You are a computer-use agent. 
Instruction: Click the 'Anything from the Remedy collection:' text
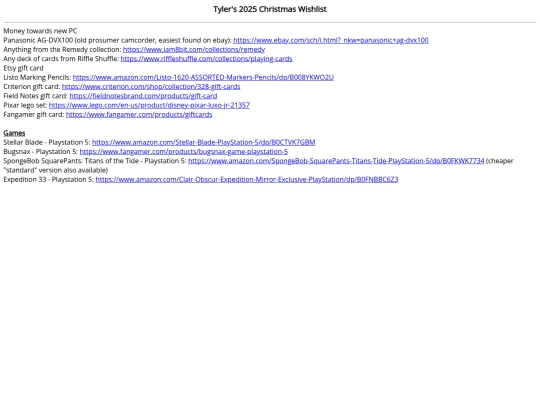[x=62, y=50]
